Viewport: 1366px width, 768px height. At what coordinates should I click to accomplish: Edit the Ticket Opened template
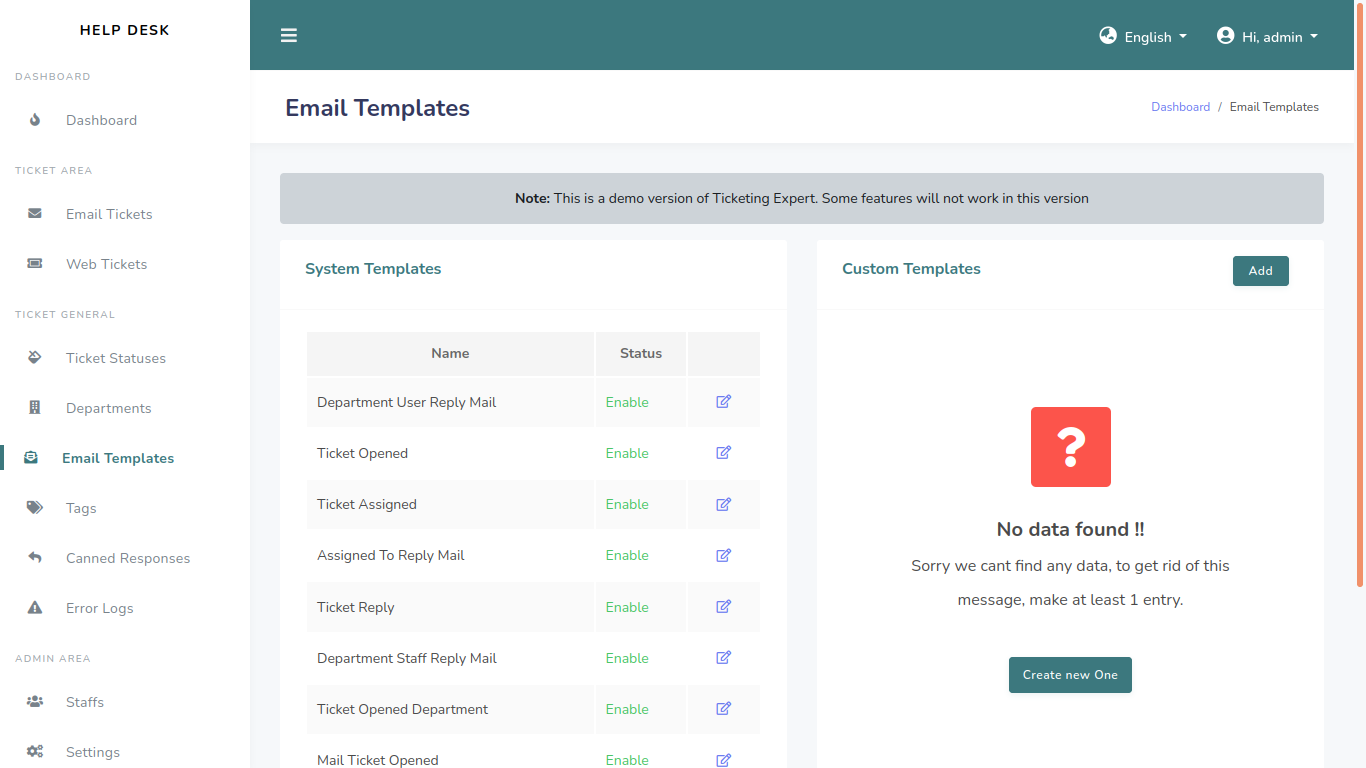tap(723, 452)
